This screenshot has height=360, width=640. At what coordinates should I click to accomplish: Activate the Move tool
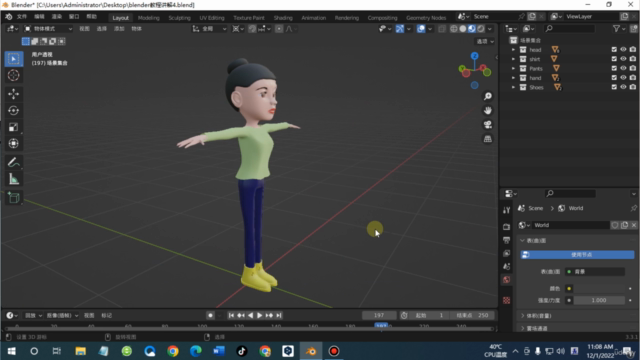coord(13,94)
